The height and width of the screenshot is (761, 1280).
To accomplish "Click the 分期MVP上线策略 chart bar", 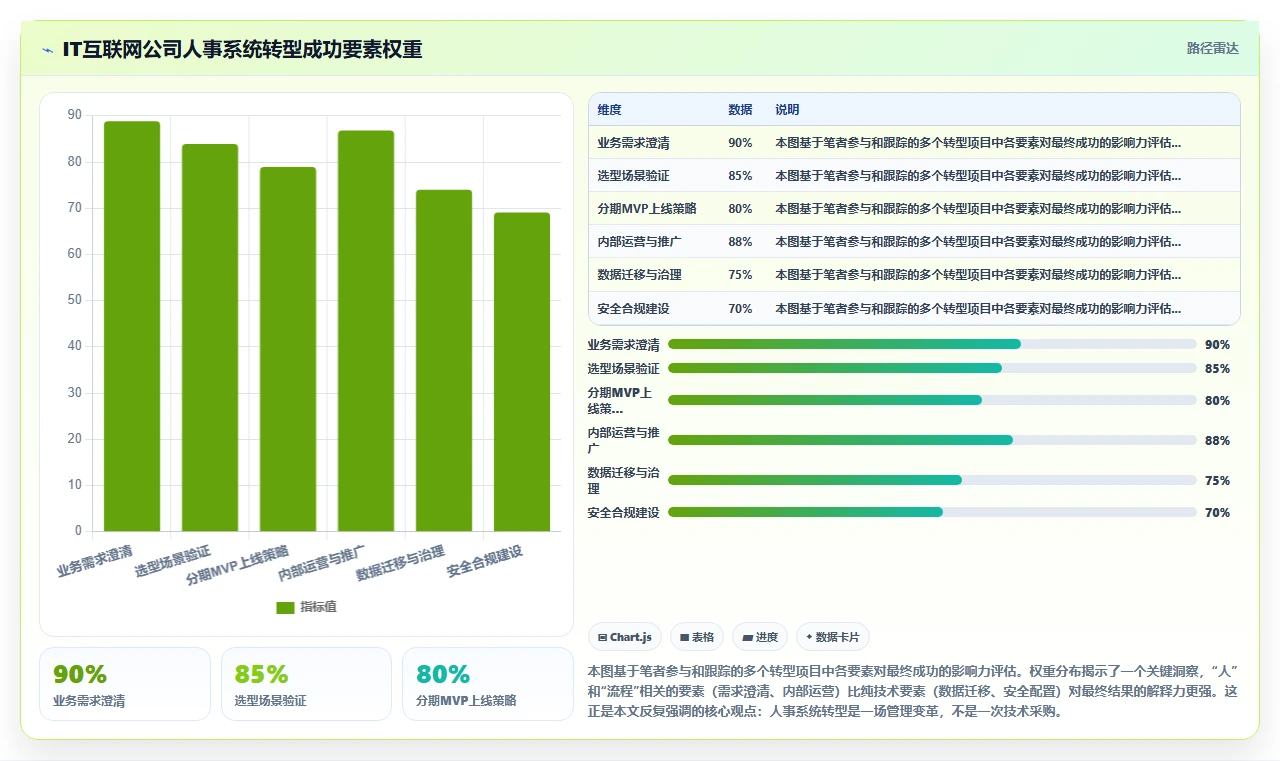I will pos(288,349).
